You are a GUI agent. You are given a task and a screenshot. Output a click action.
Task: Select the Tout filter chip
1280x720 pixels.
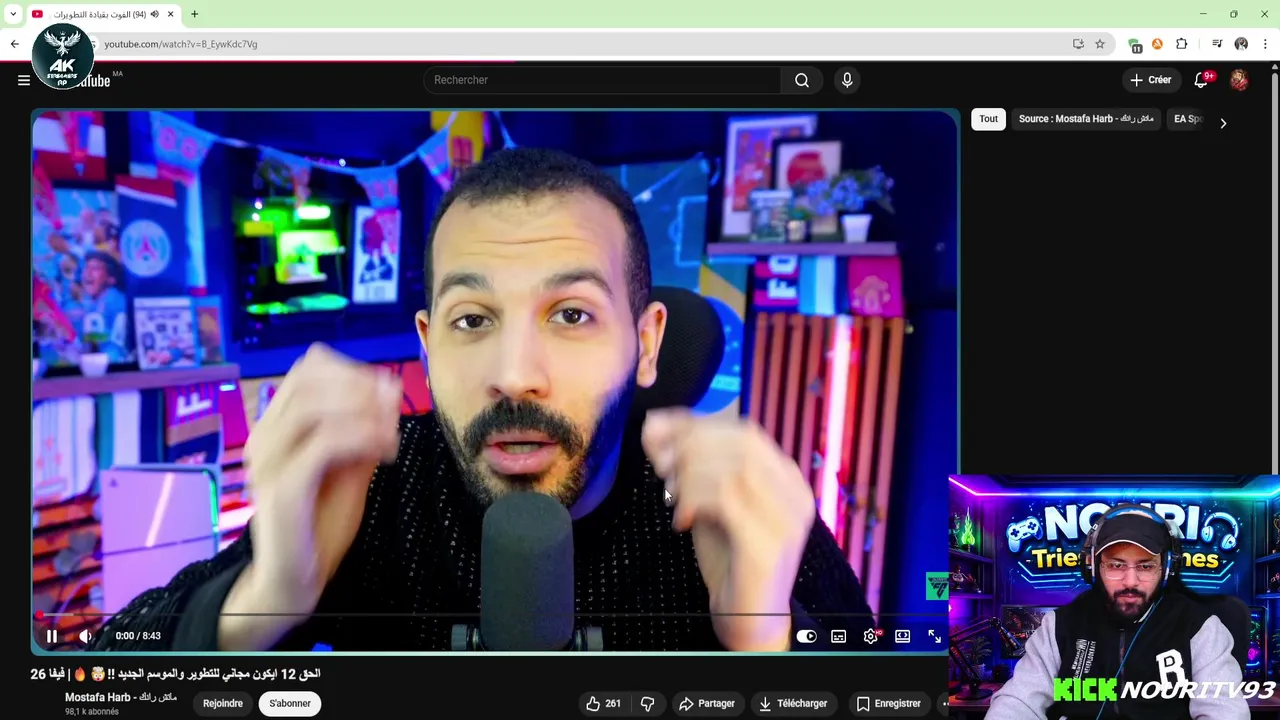click(988, 119)
